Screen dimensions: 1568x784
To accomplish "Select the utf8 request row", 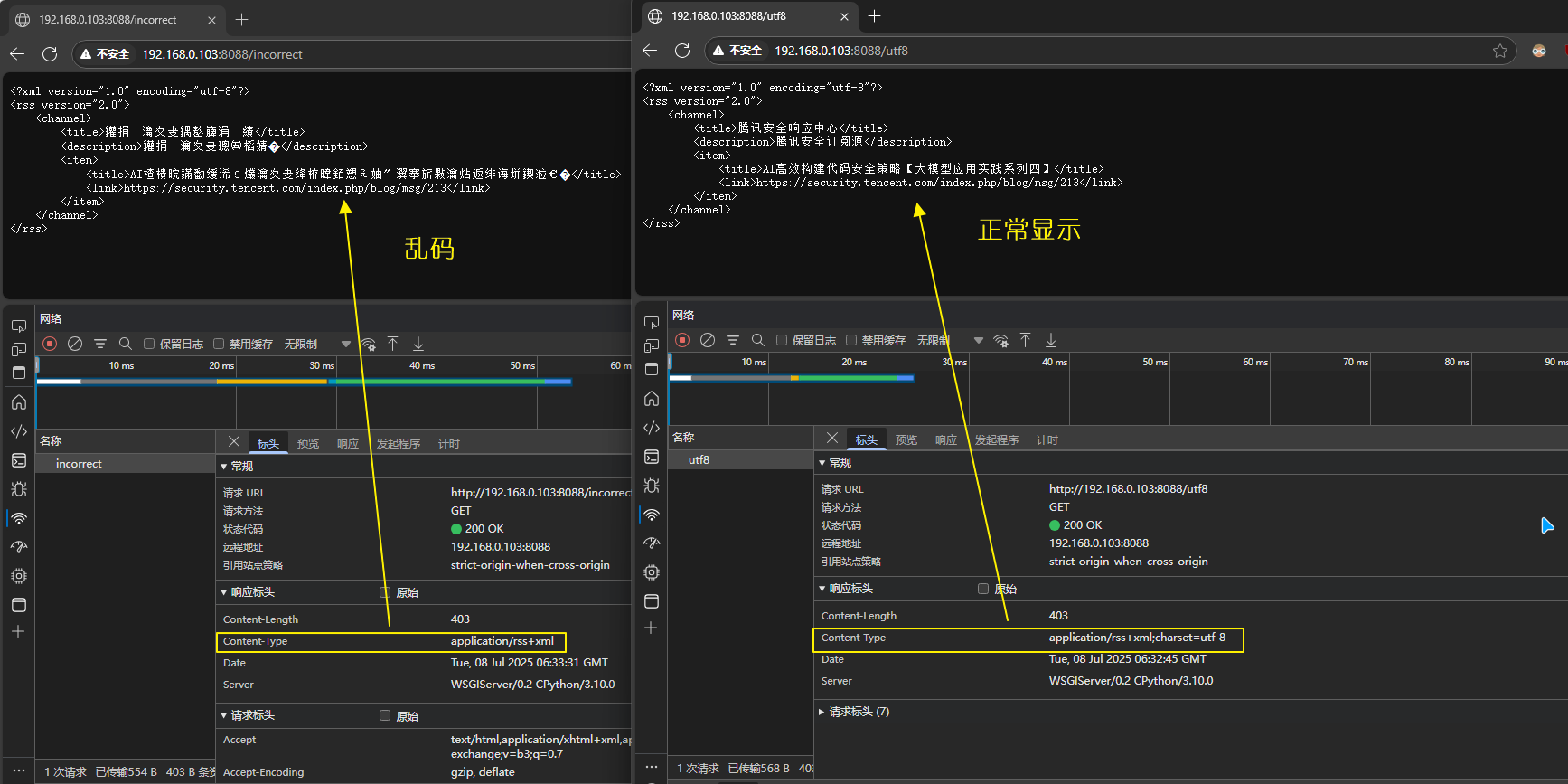I will [741, 460].
